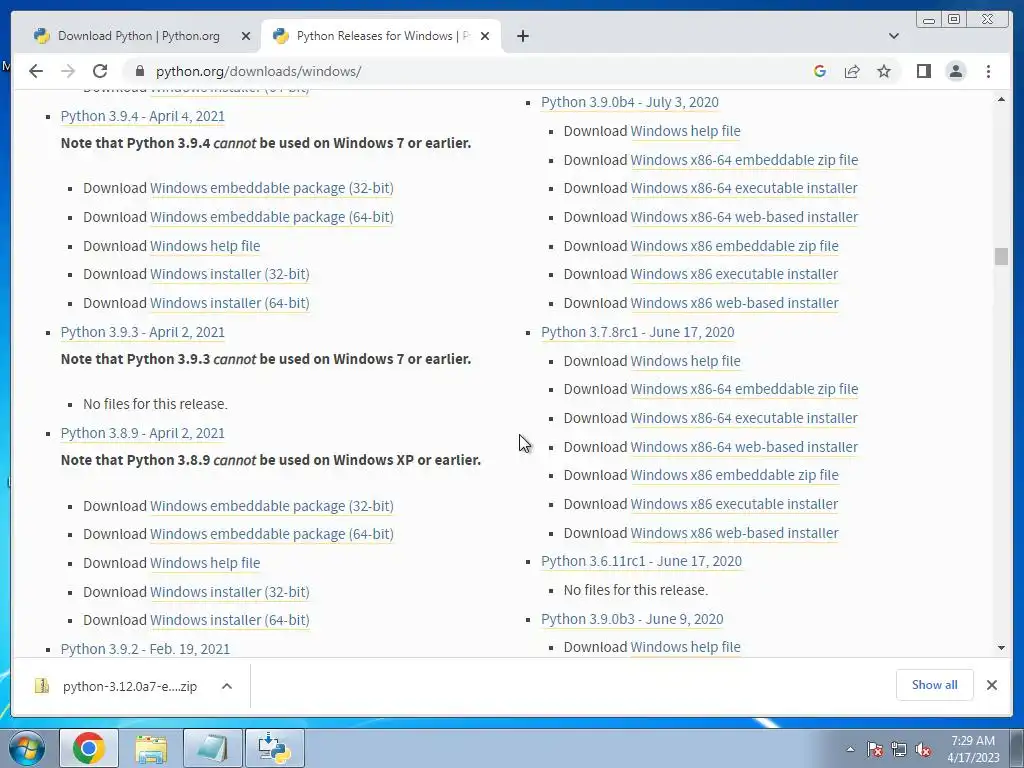This screenshot has width=1024, height=768.
Task: Go back to the previous page
Action: [x=36, y=71]
